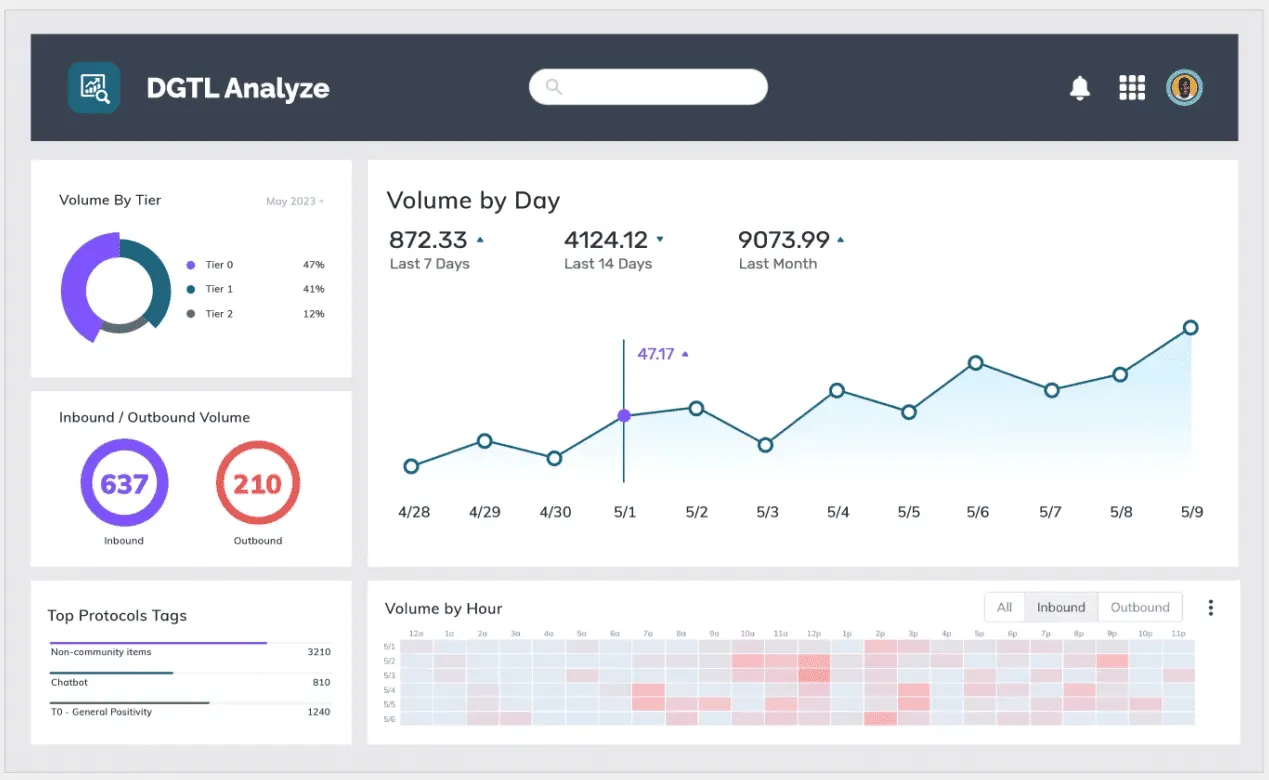
Task: Select the Inbound filter button
Action: (x=1061, y=608)
